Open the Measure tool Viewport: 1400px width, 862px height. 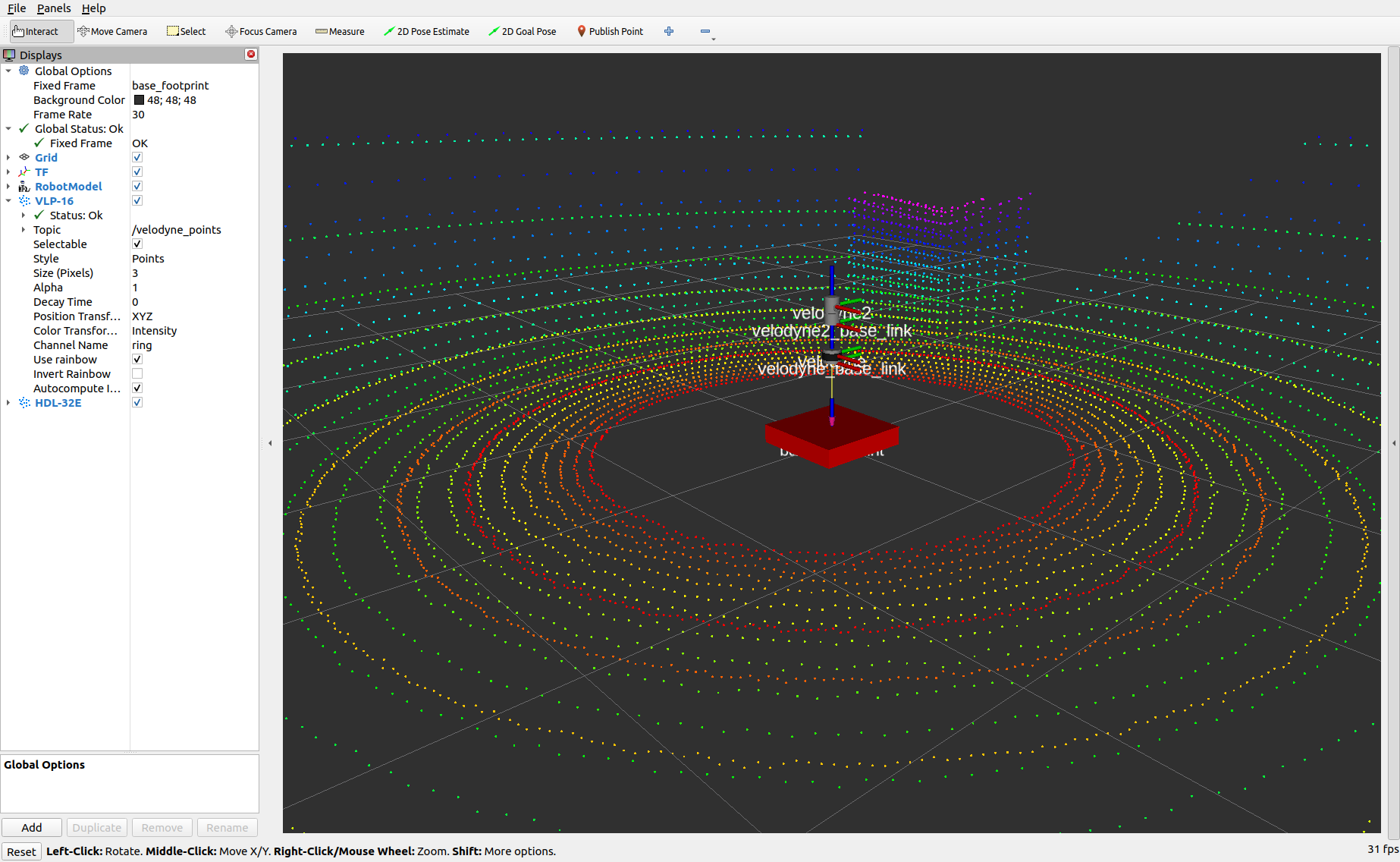pos(340,31)
